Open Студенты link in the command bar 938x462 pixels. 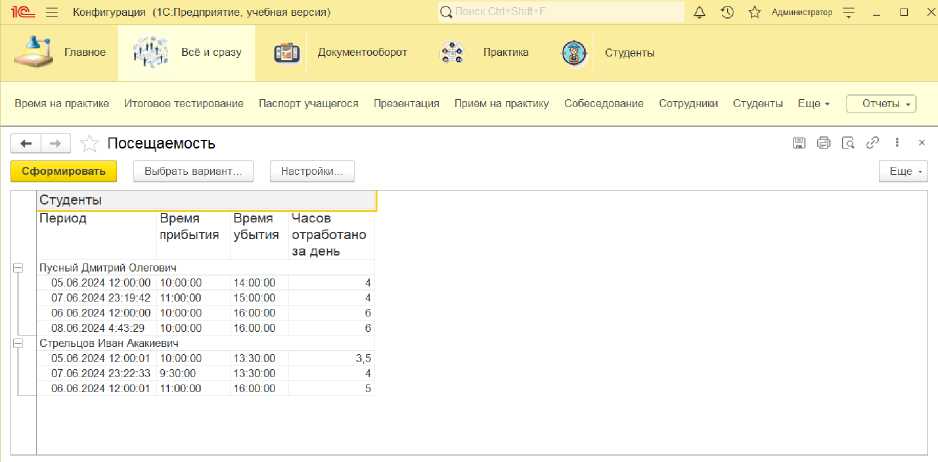tap(758, 104)
